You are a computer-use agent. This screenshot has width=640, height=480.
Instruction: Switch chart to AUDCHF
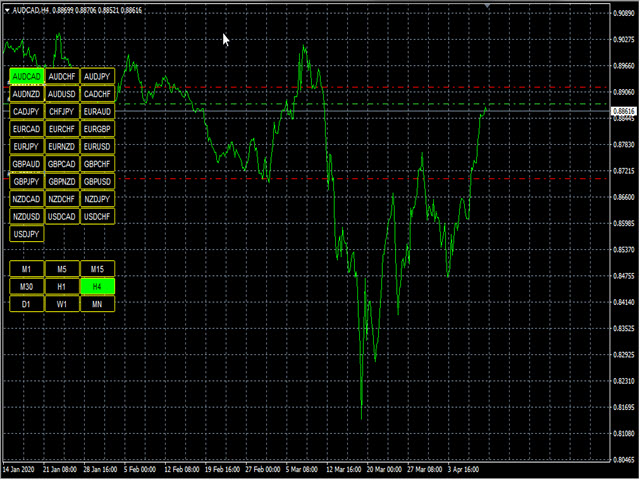coord(62,76)
